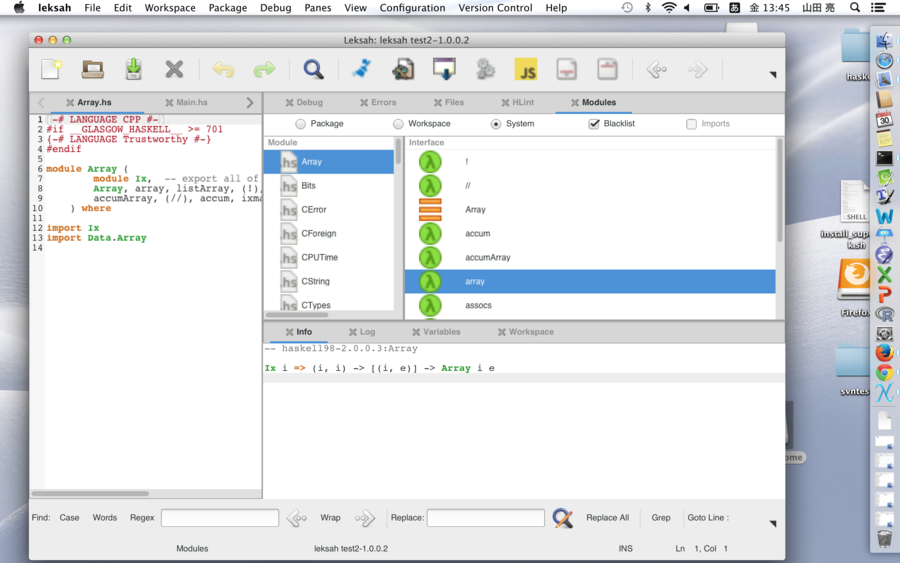Click the grey gears toolbar icon

[486, 69]
